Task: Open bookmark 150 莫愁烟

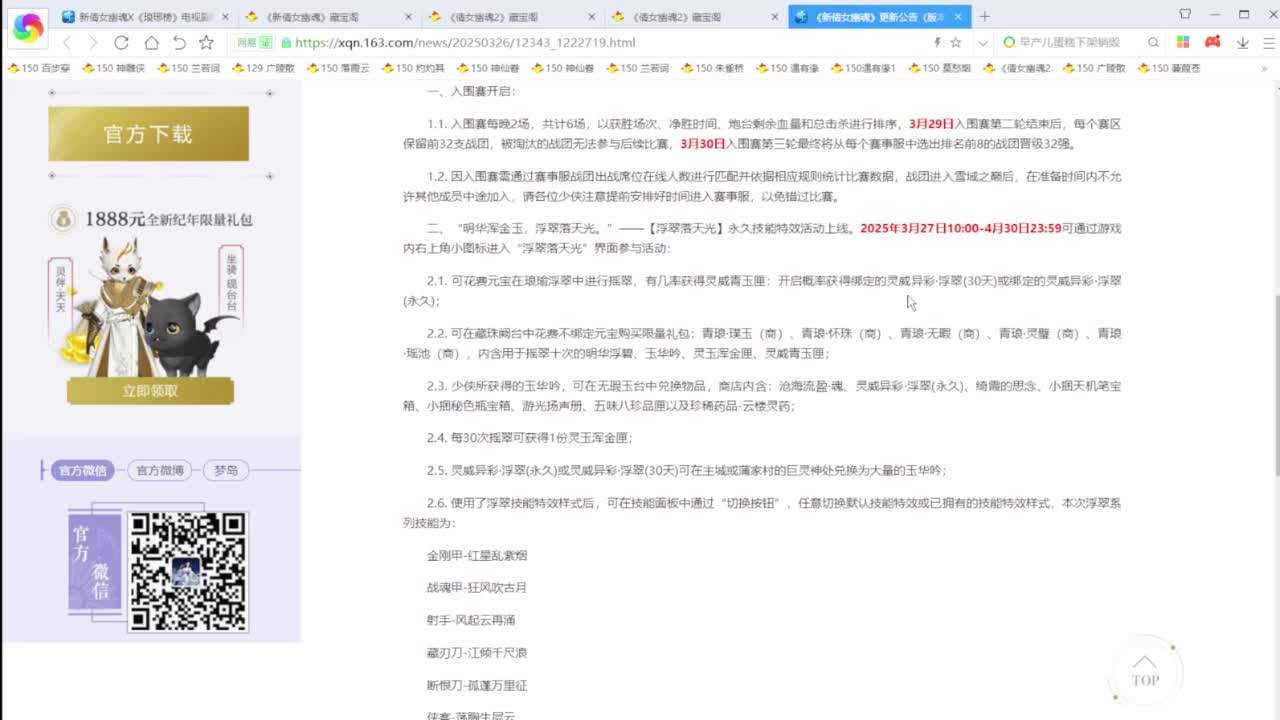Action: (939, 68)
